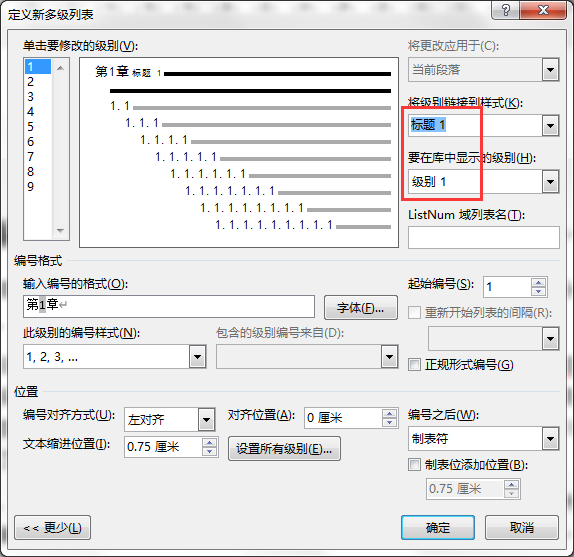Click the 设置所有级别(E)... button
Screen dimensions: 574x557
coord(284,448)
